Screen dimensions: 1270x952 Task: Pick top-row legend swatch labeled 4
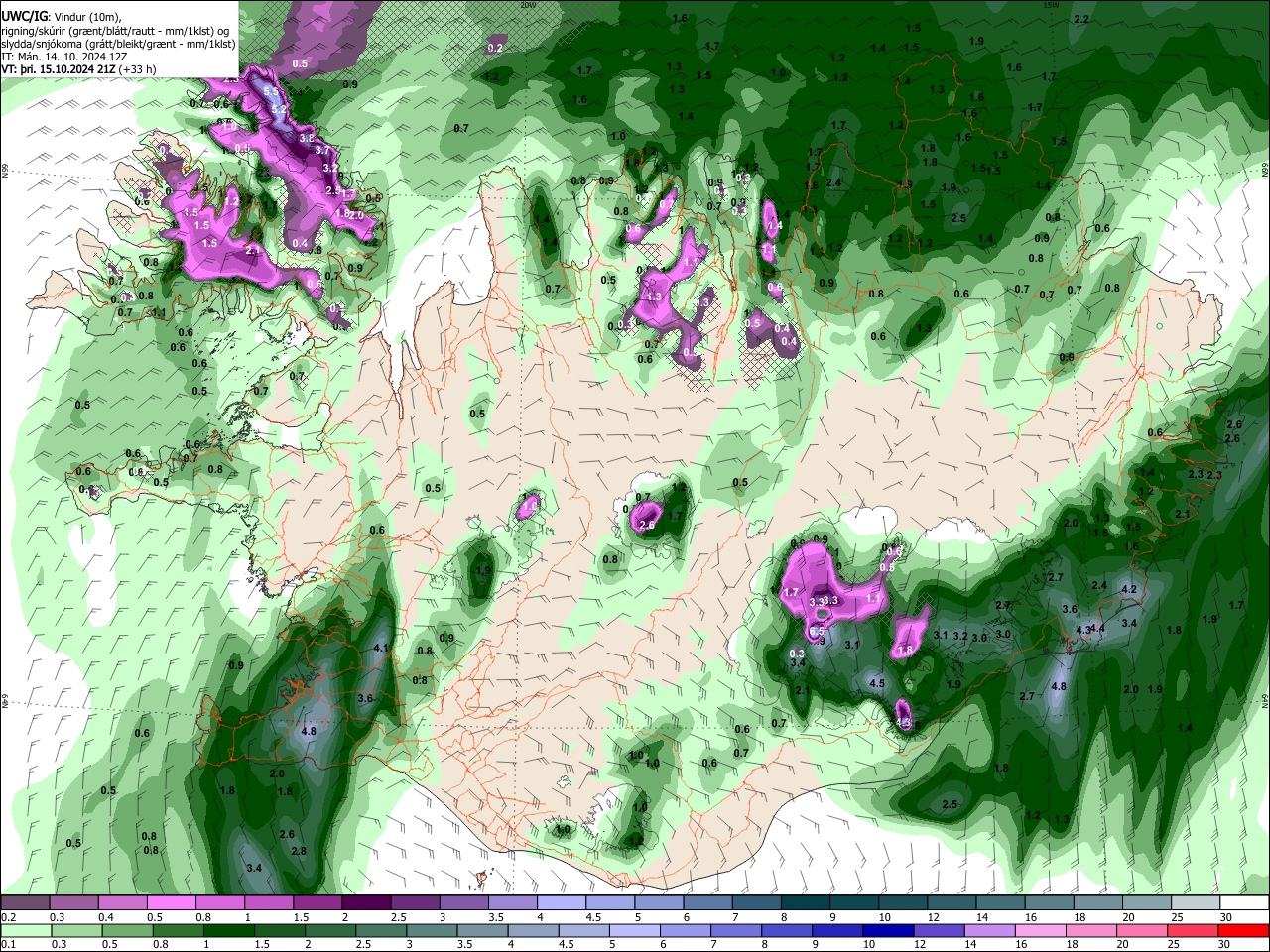click(x=561, y=903)
